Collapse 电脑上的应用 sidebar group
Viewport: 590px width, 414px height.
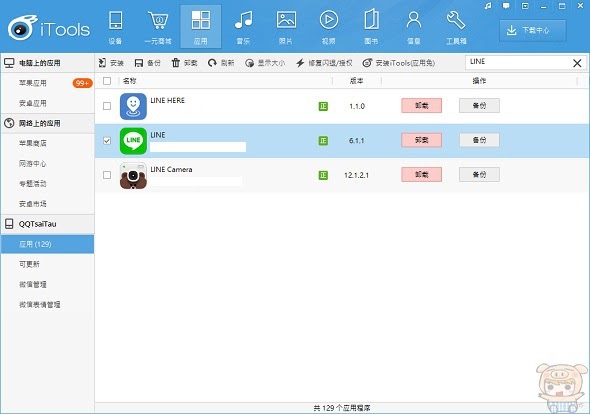pyautogui.click(x=47, y=63)
